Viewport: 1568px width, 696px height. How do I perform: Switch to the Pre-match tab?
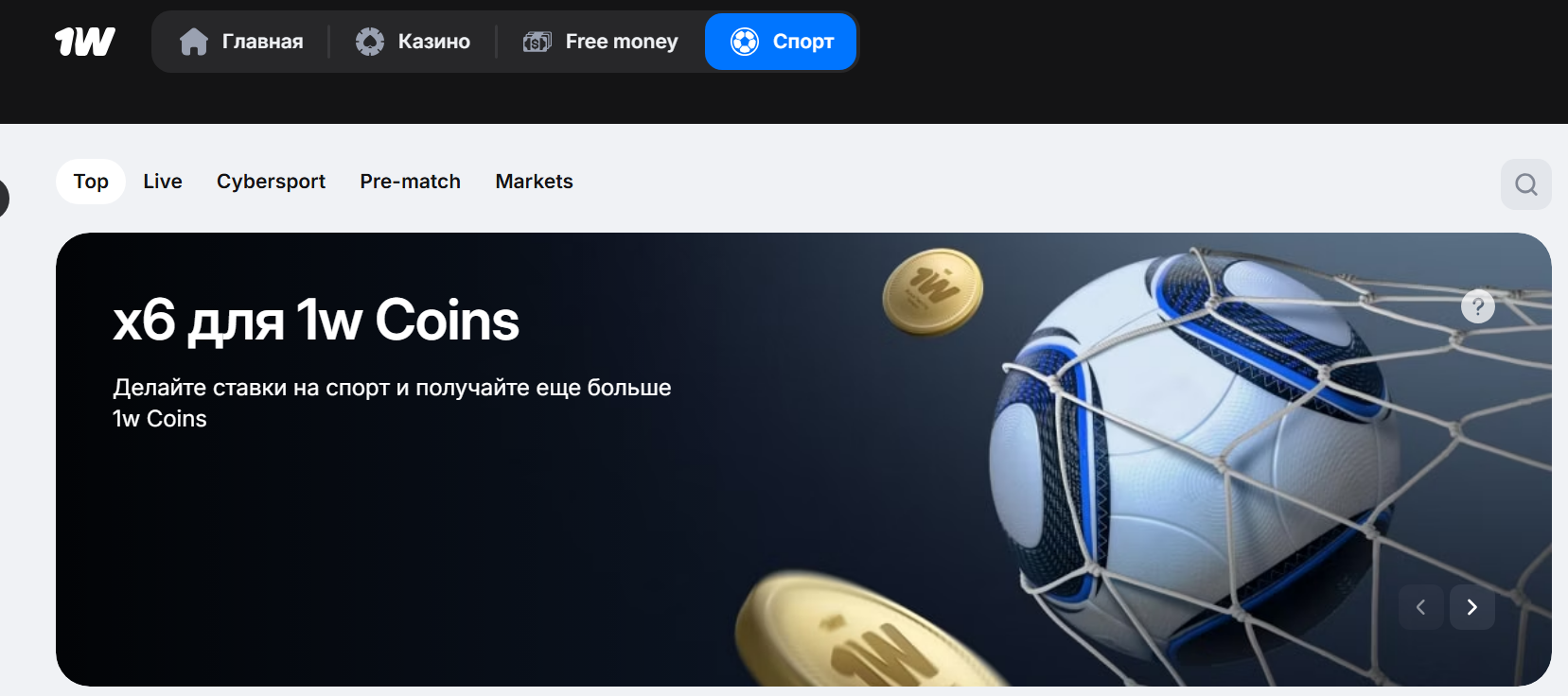[411, 182]
